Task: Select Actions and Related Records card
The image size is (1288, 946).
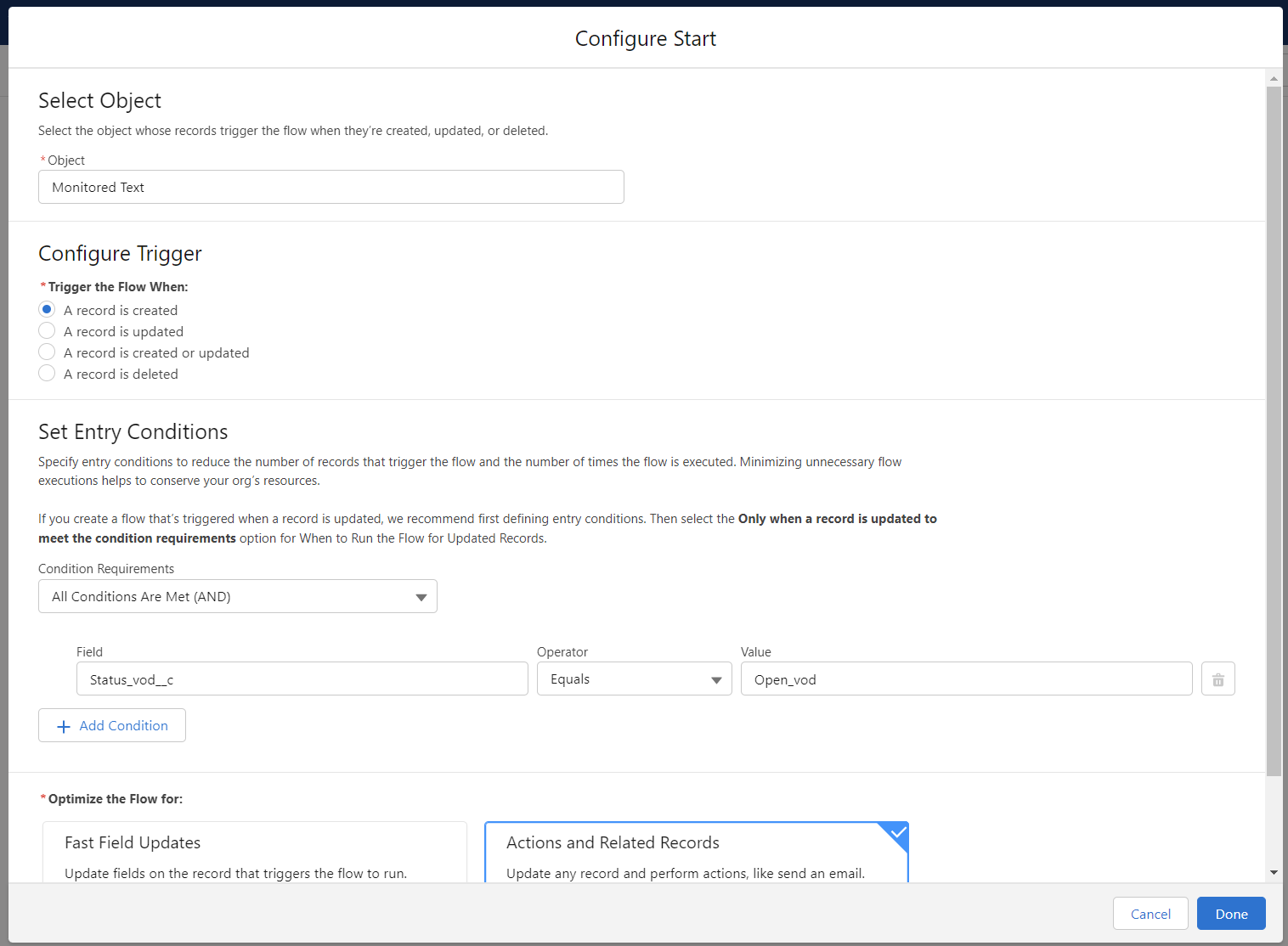Action: tap(696, 853)
